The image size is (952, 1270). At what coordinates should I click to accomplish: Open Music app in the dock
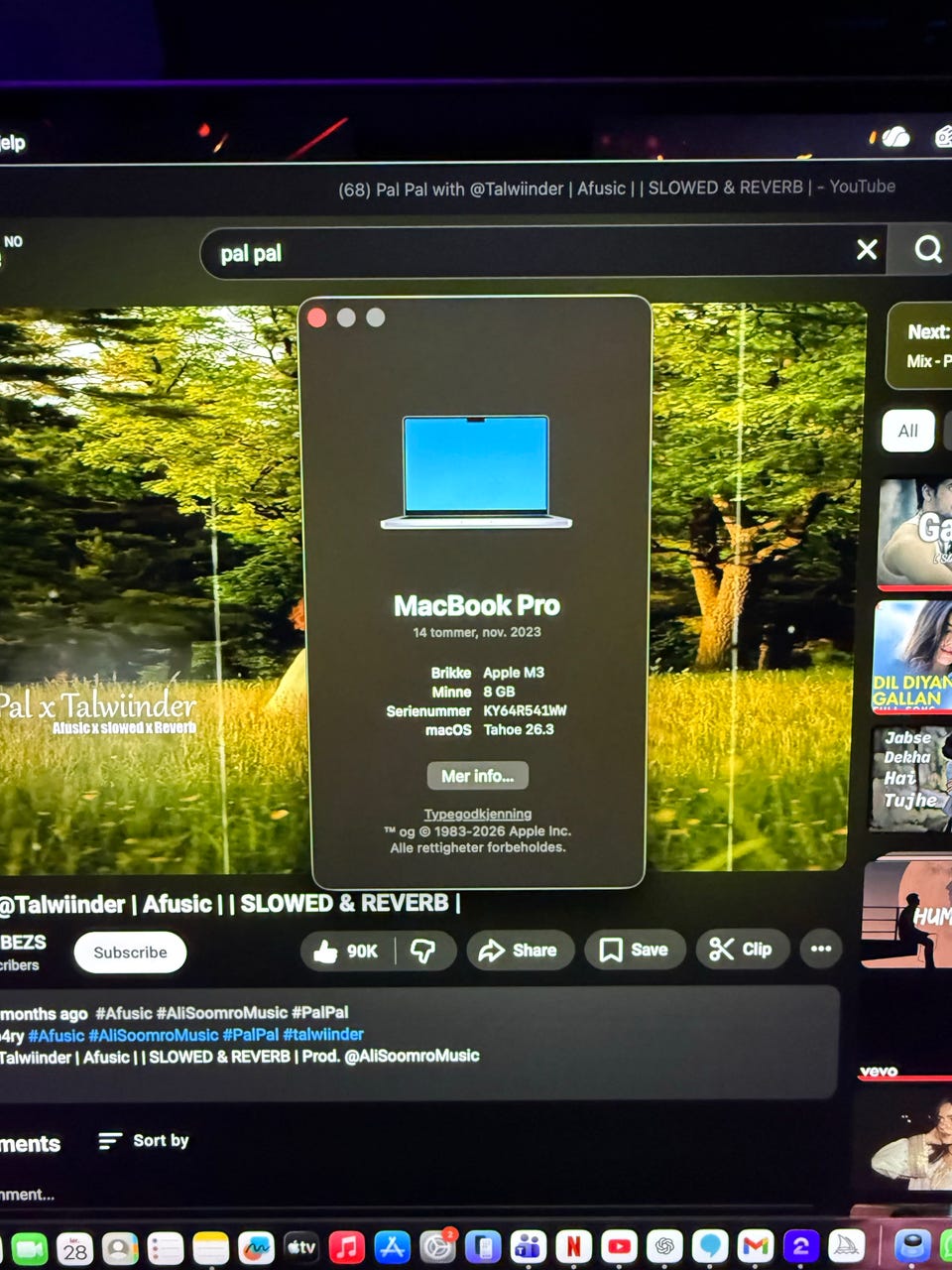tap(346, 1246)
